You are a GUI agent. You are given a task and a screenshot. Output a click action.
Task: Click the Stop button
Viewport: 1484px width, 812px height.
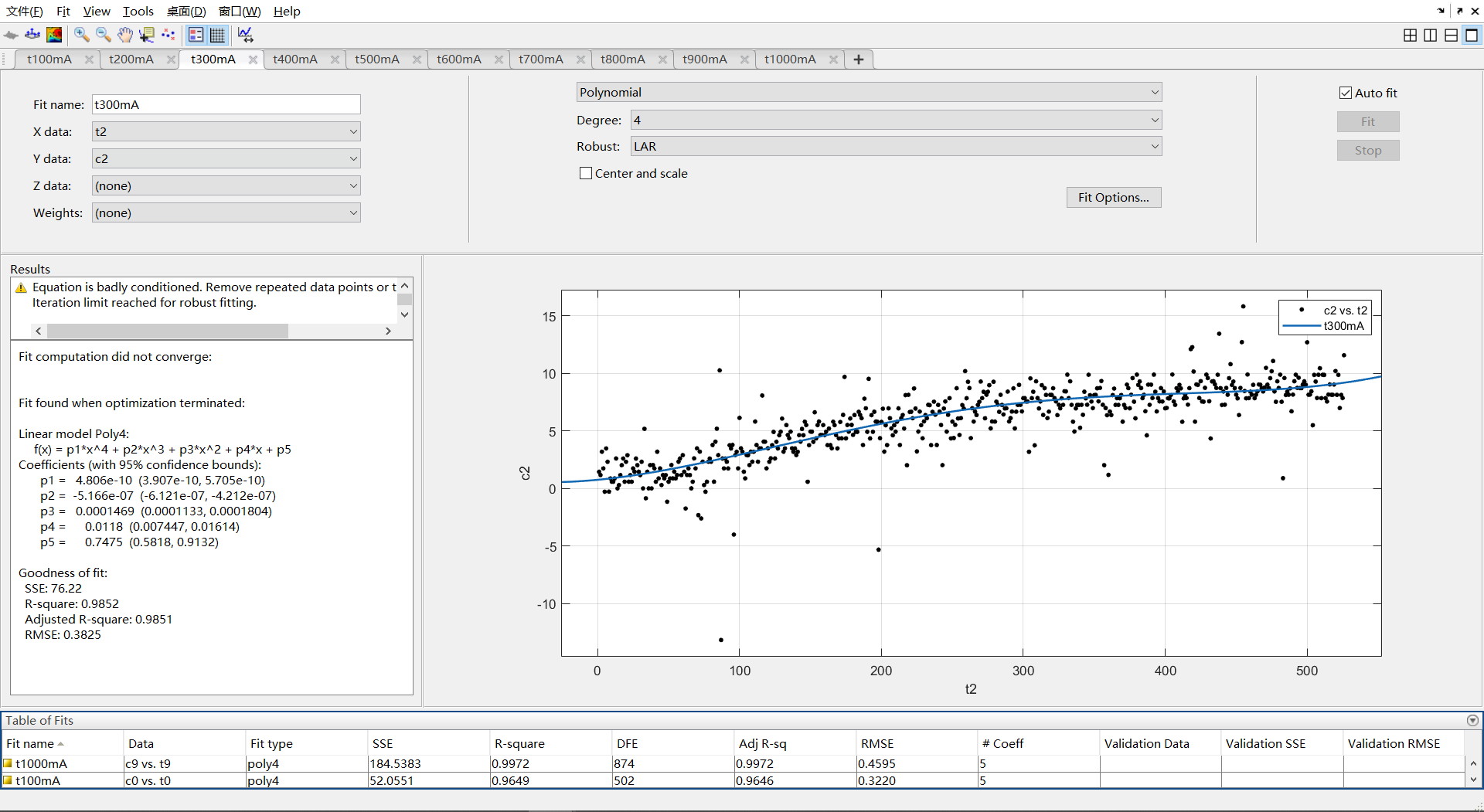point(1368,151)
